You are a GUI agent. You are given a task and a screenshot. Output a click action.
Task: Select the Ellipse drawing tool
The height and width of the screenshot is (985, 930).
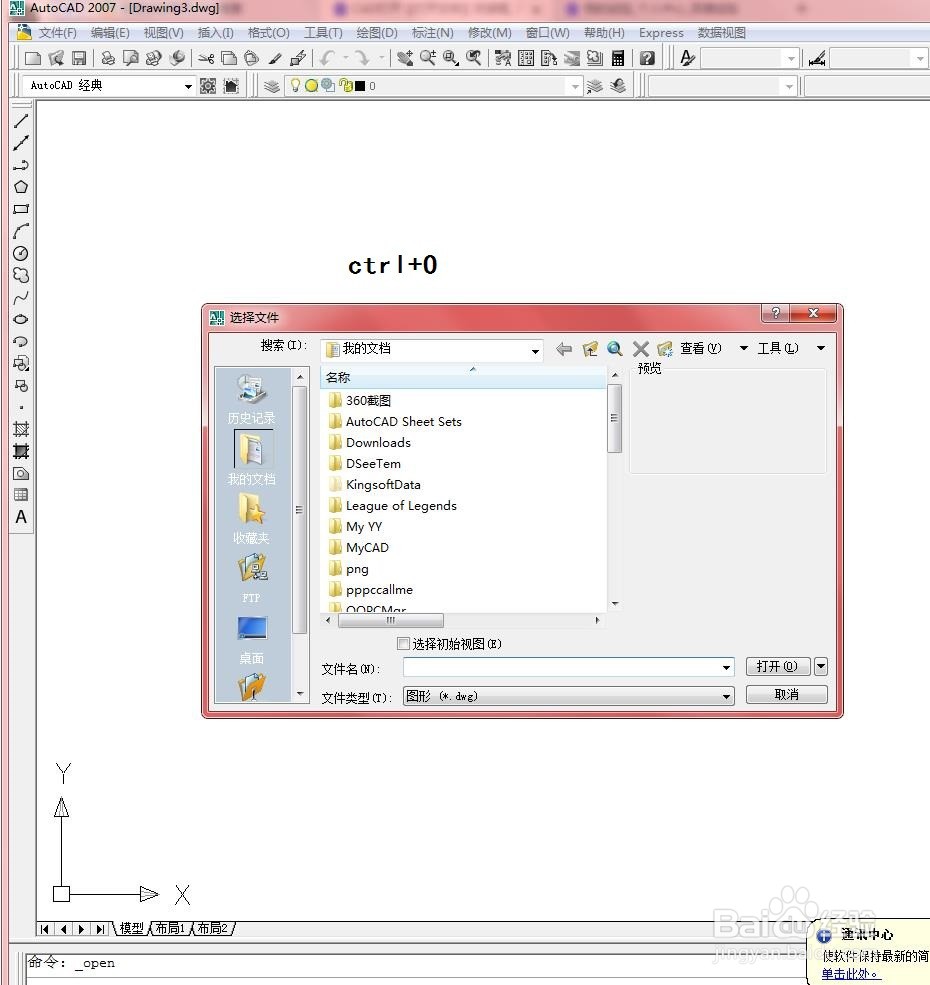coord(21,319)
